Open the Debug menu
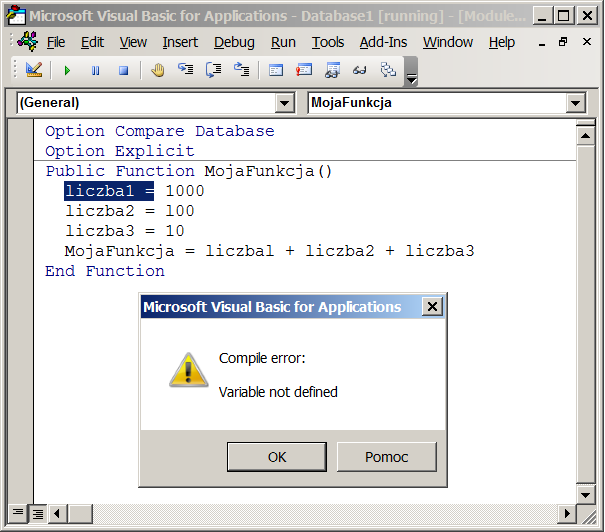This screenshot has height=532, width=605. 234,42
